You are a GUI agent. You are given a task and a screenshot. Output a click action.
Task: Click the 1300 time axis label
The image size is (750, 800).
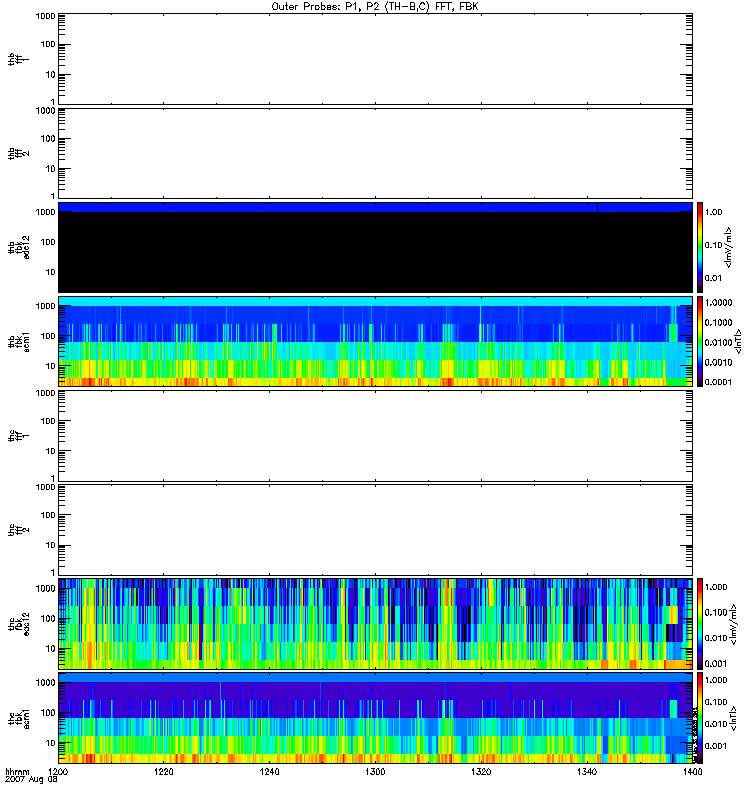point(375,772)
